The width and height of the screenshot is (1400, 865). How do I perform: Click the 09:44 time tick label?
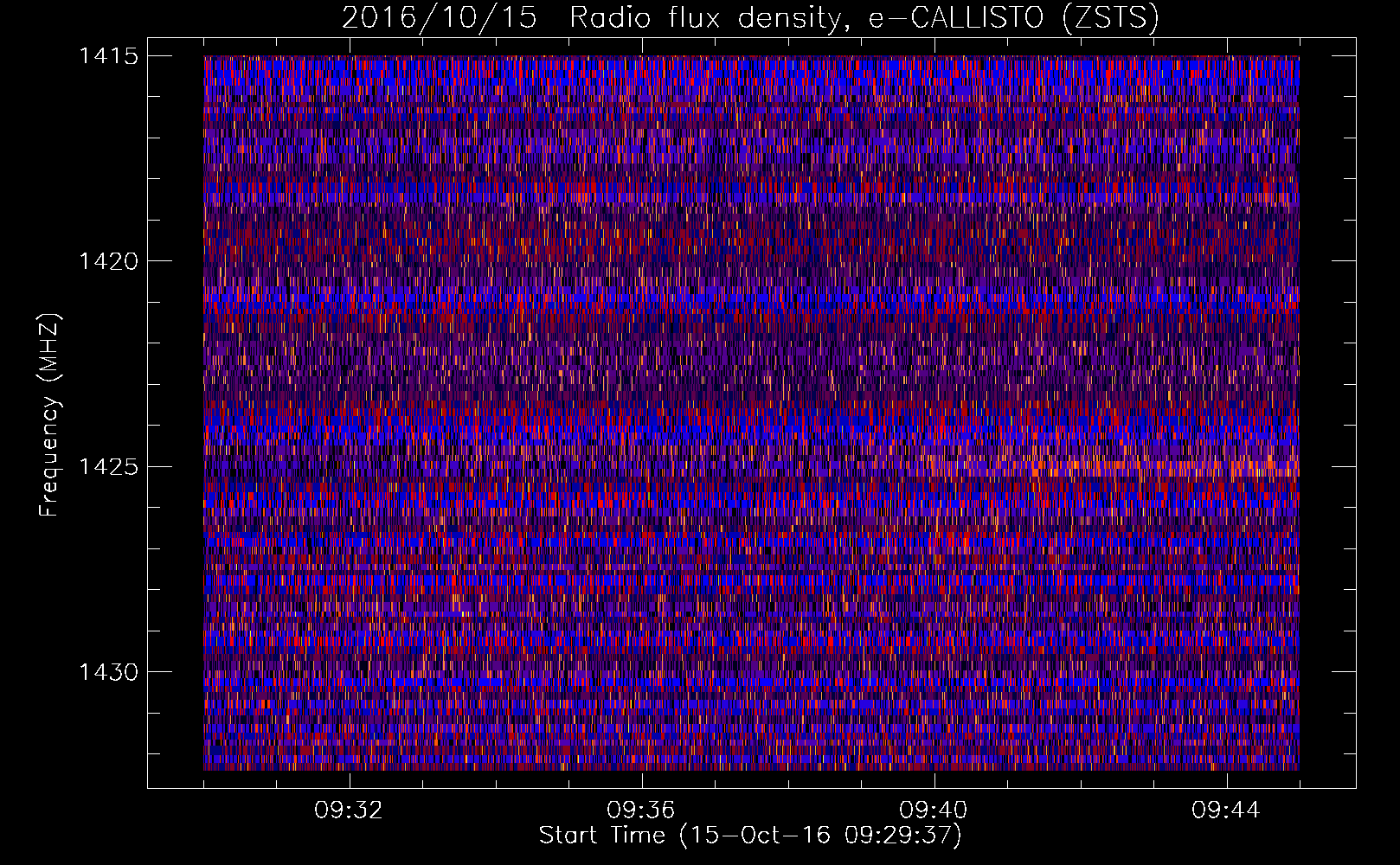coord(1226,810)
